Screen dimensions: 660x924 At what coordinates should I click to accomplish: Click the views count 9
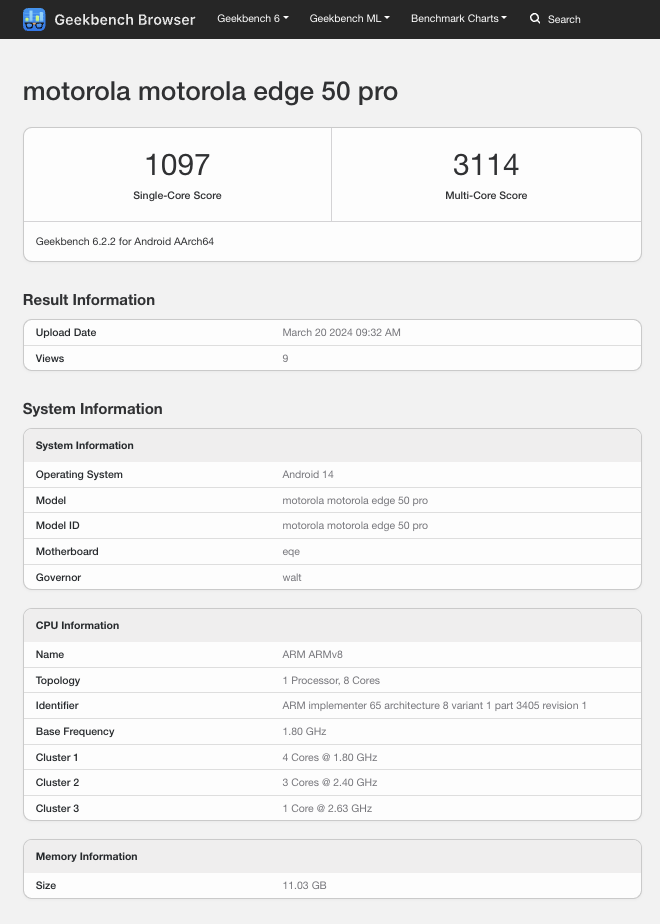coord(285,358)
